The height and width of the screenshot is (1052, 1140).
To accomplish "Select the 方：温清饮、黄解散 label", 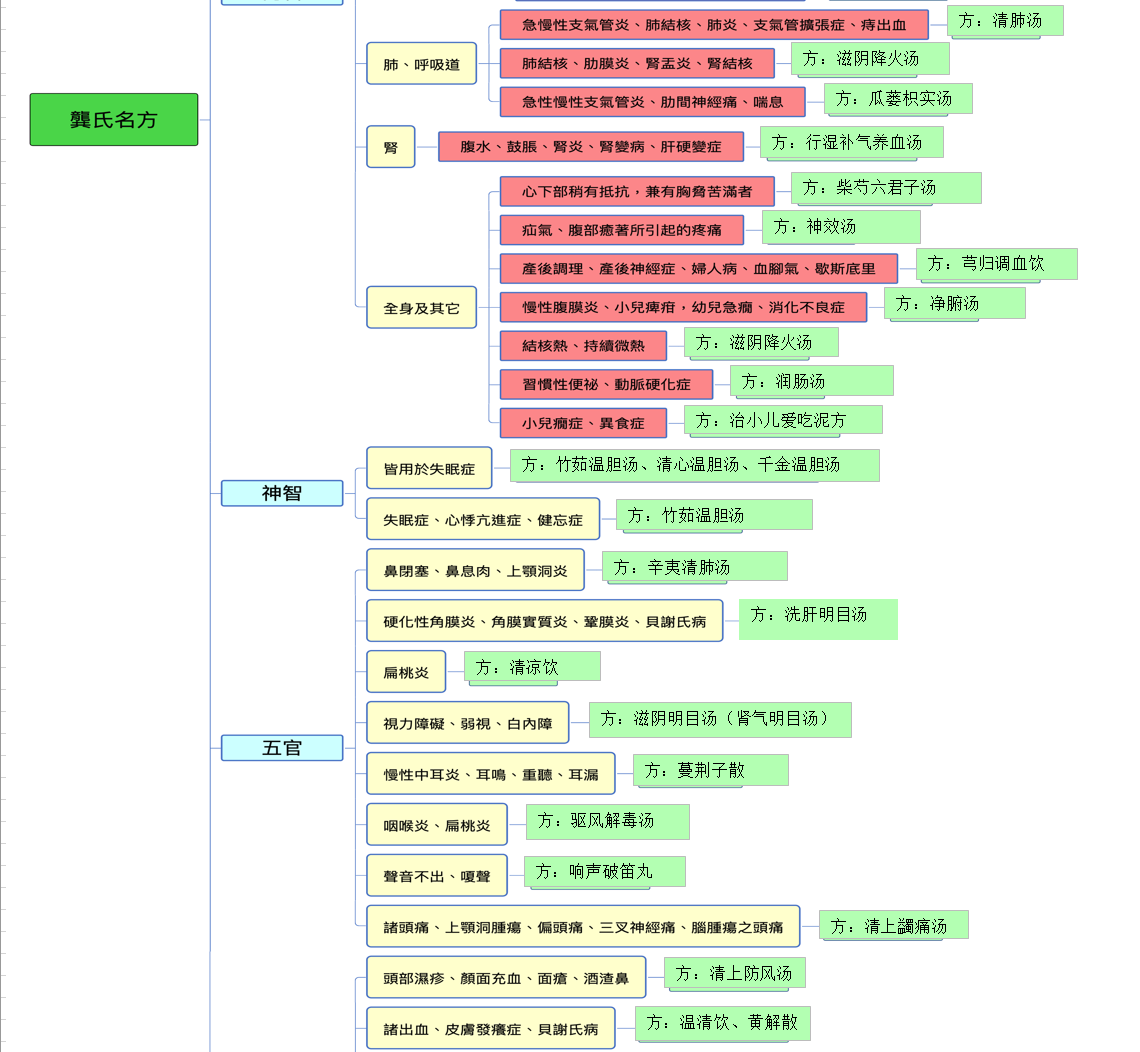I will (723, 1024).
